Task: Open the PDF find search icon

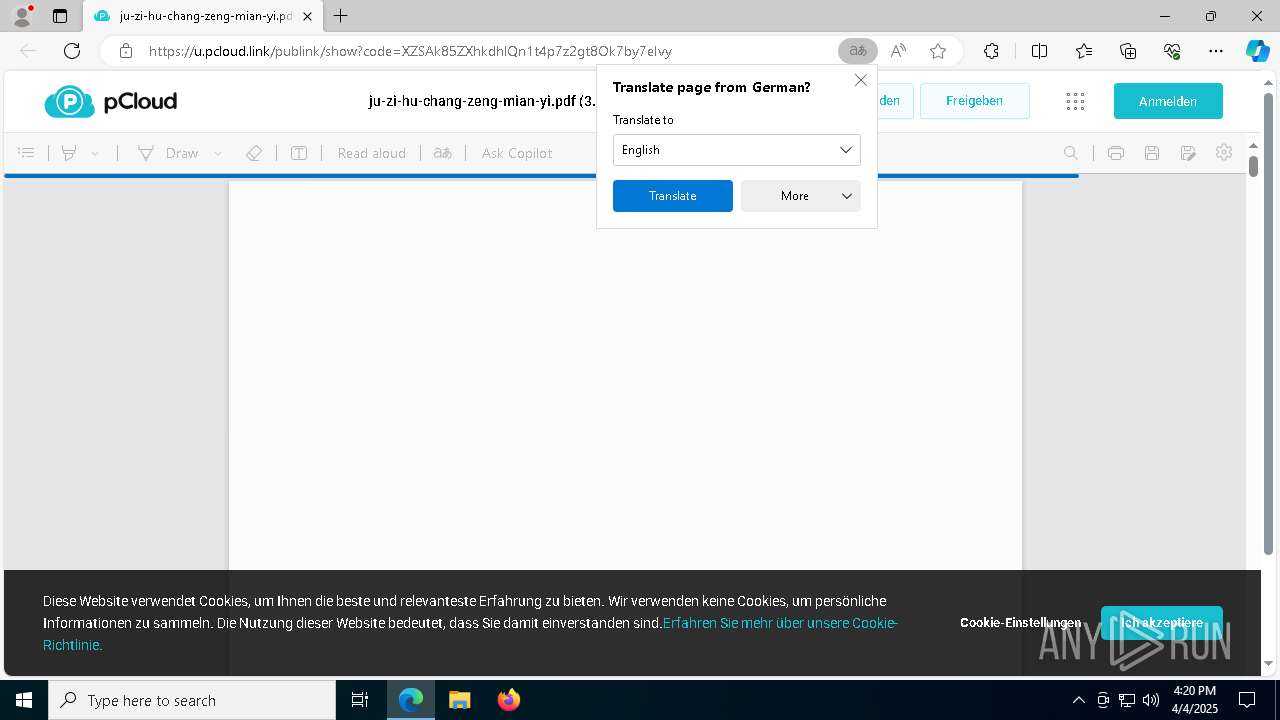Action: coord(1071,153)
